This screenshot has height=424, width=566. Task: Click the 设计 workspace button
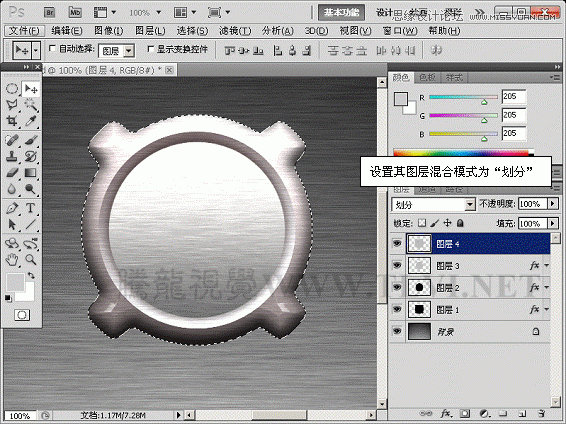coord(384,13)
